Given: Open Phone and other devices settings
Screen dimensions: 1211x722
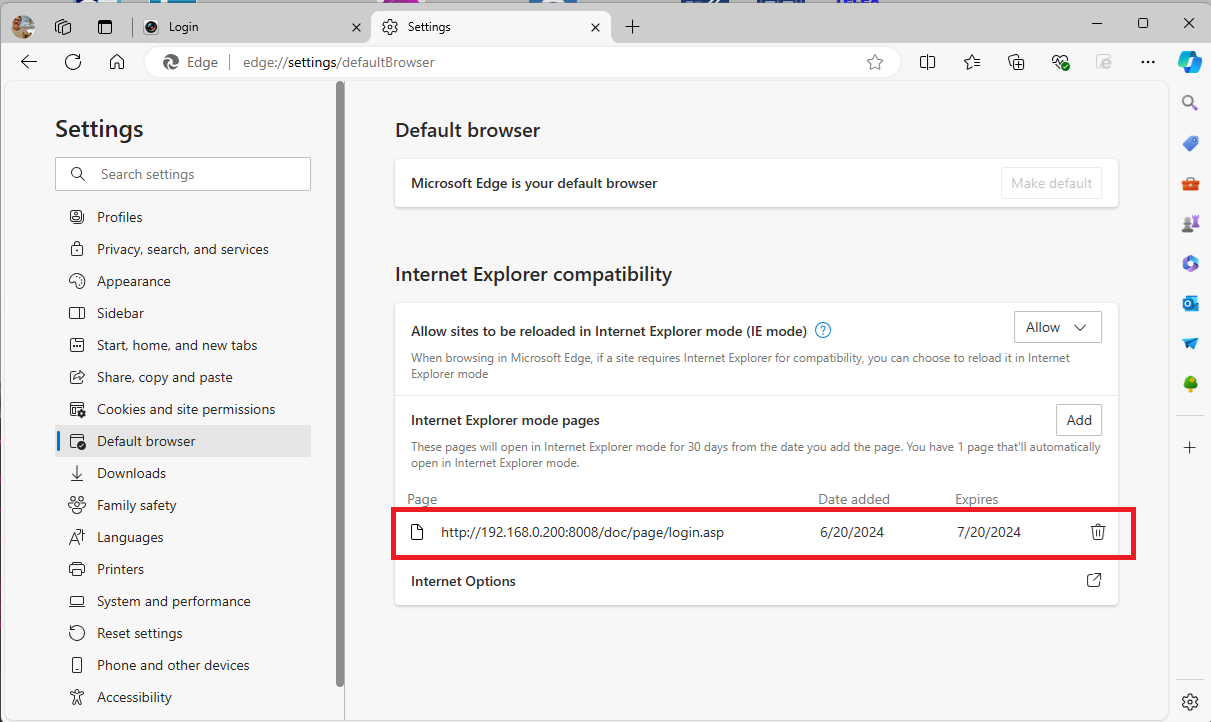Looking at the screenshot, I should click(x=183, y=665).
